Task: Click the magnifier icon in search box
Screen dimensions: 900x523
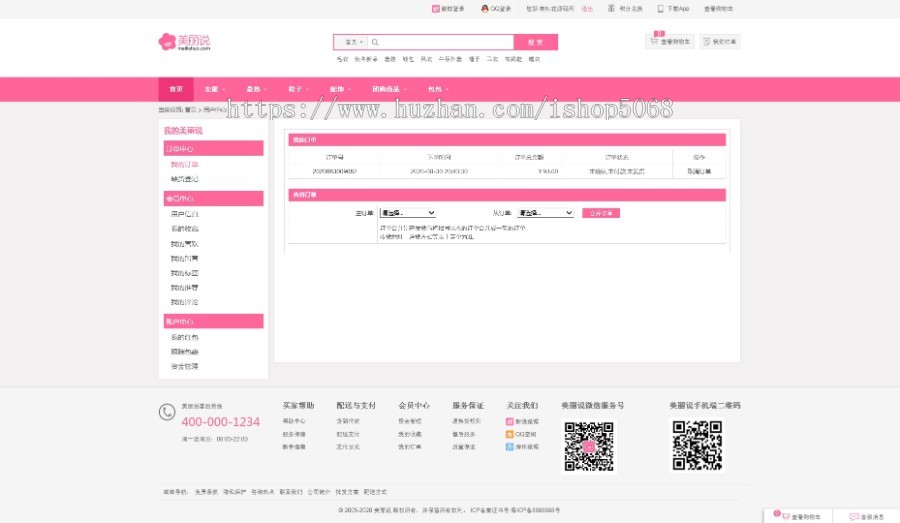Action: coord(375,42)
